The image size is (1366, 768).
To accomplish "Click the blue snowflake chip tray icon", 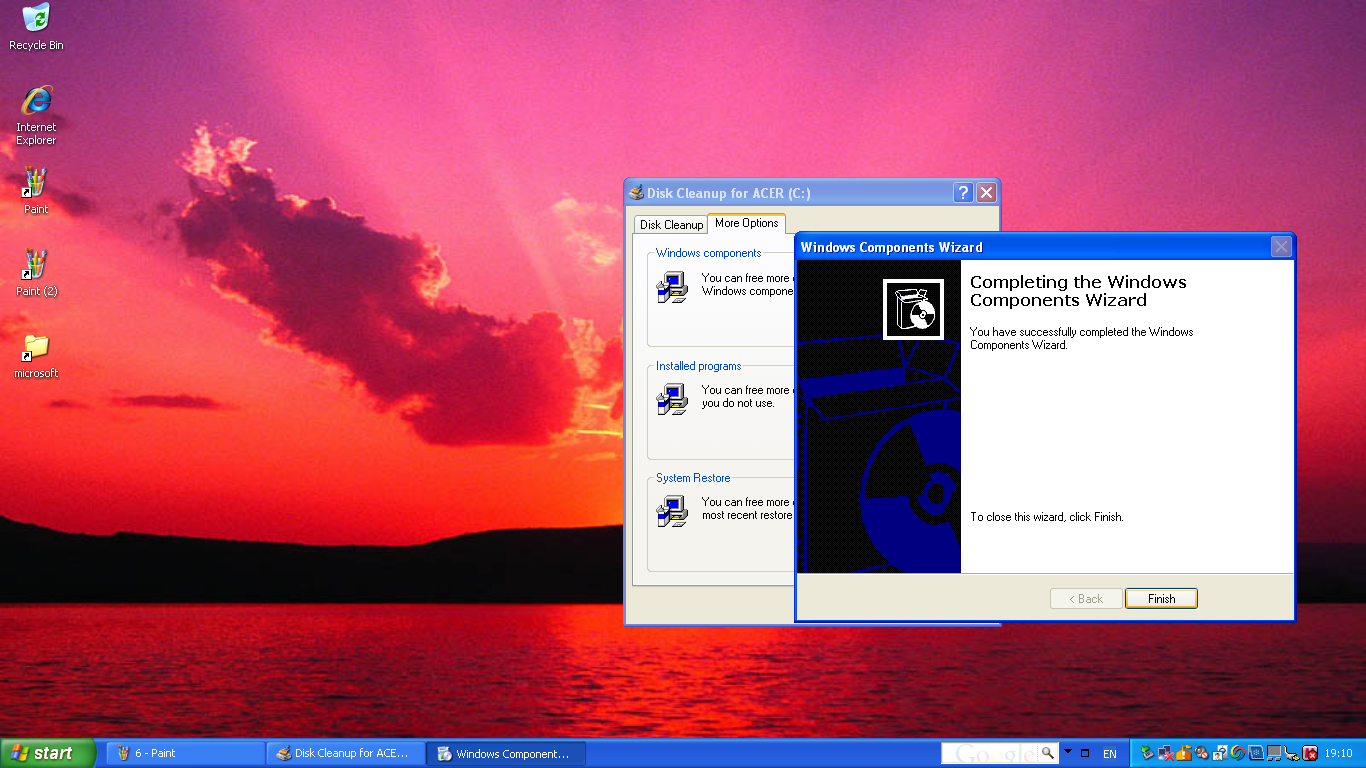I will click(x=1255, y=753).
